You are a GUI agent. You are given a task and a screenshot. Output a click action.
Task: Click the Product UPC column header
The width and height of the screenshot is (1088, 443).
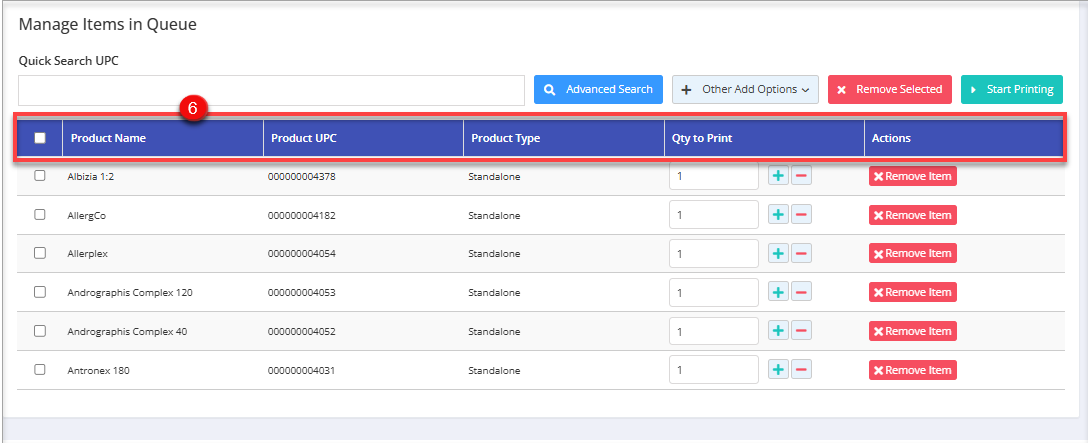[304, 138]
